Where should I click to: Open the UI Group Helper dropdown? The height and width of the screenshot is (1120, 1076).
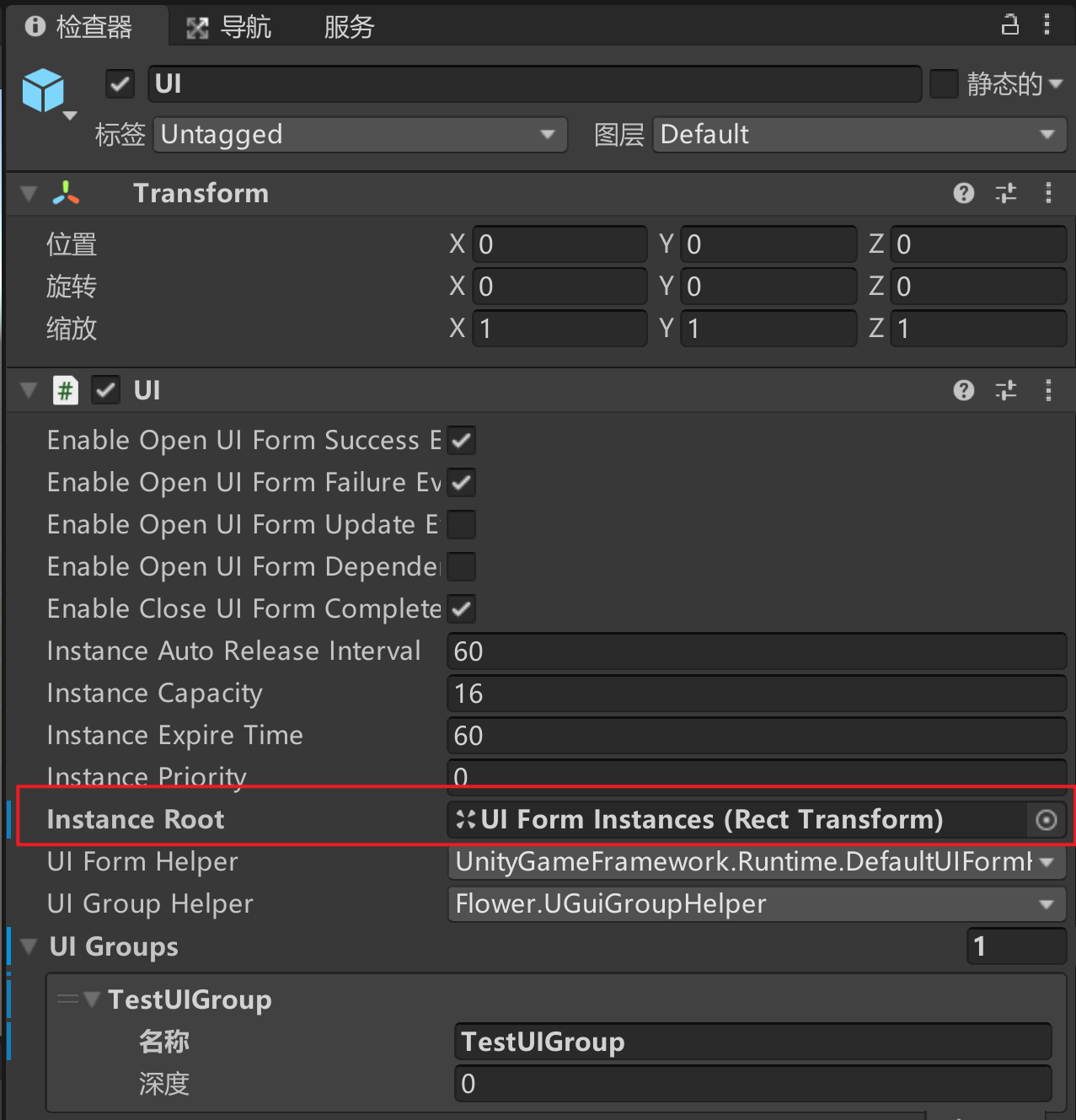pyautogui.click(x=757, y=903)
